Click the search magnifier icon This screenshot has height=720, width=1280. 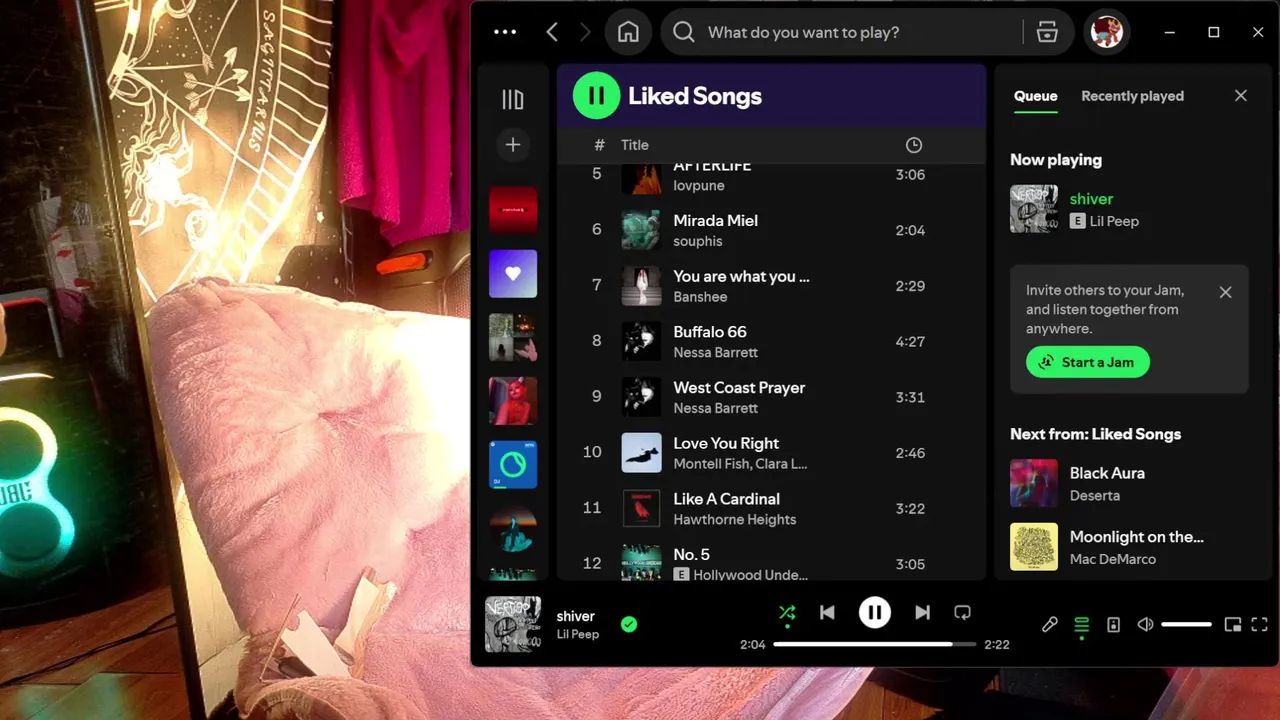click(x=684, y=32)
